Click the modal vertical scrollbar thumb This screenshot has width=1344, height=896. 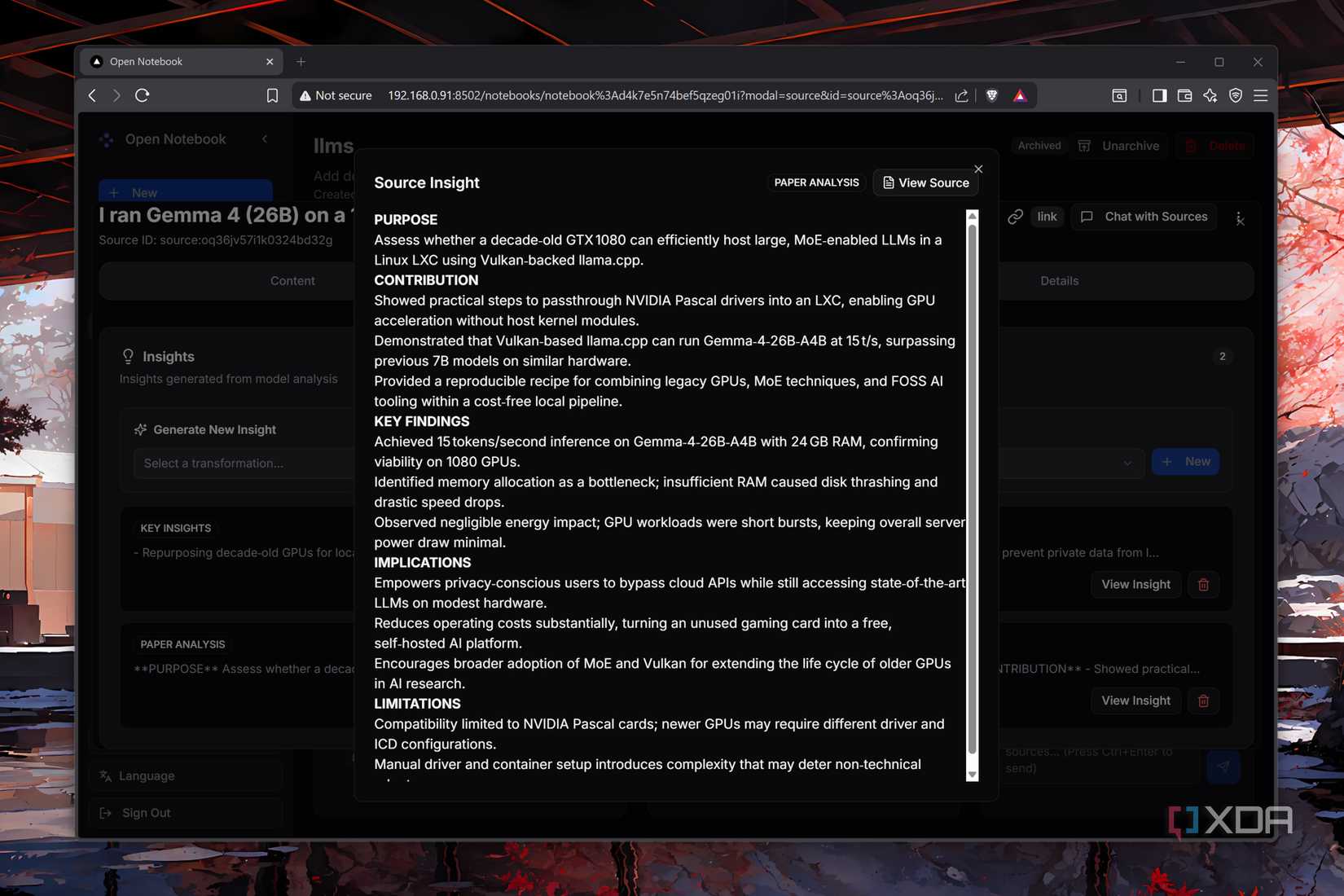972,488
